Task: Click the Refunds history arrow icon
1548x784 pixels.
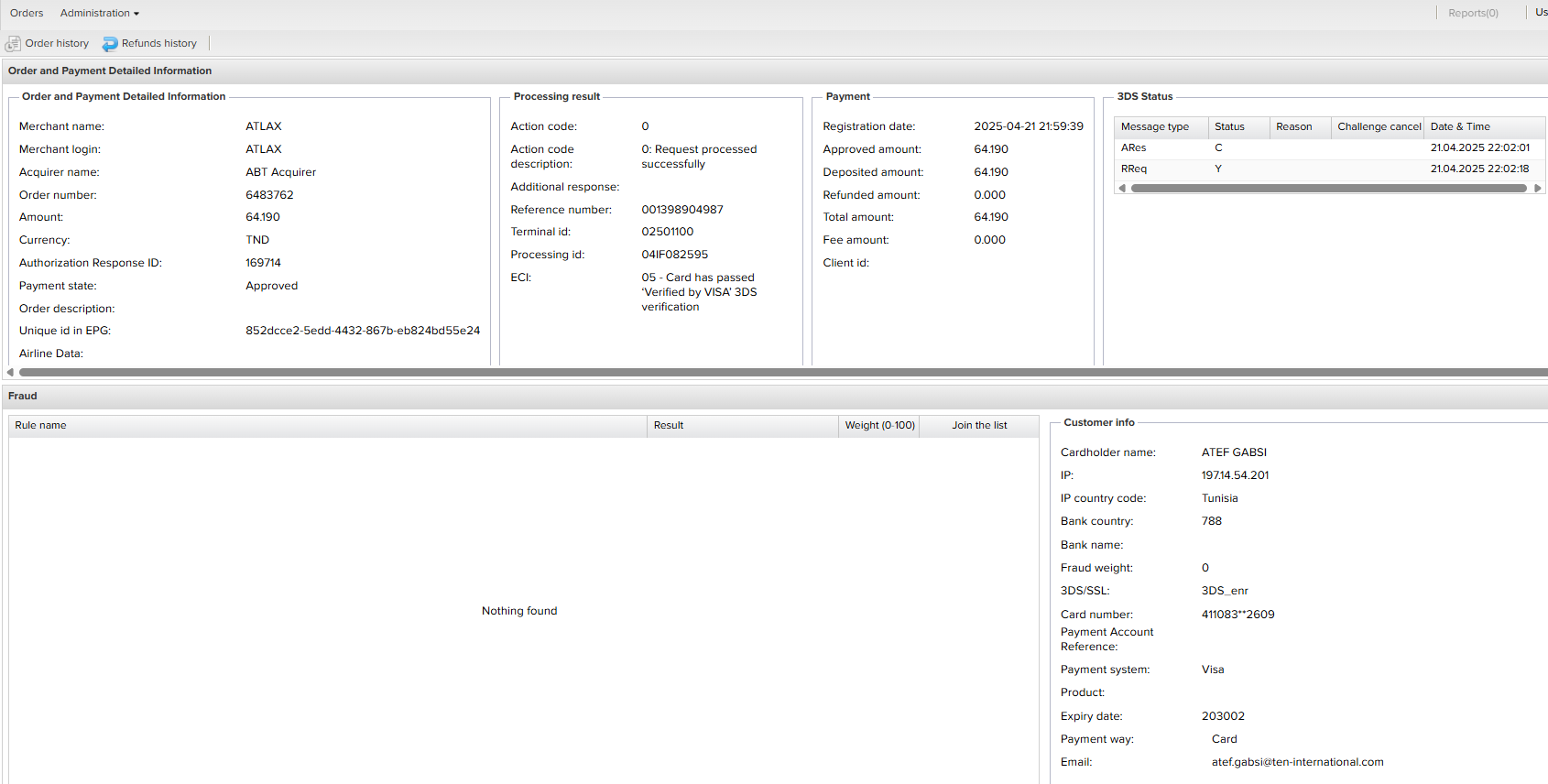Action: tap(110, 44)
